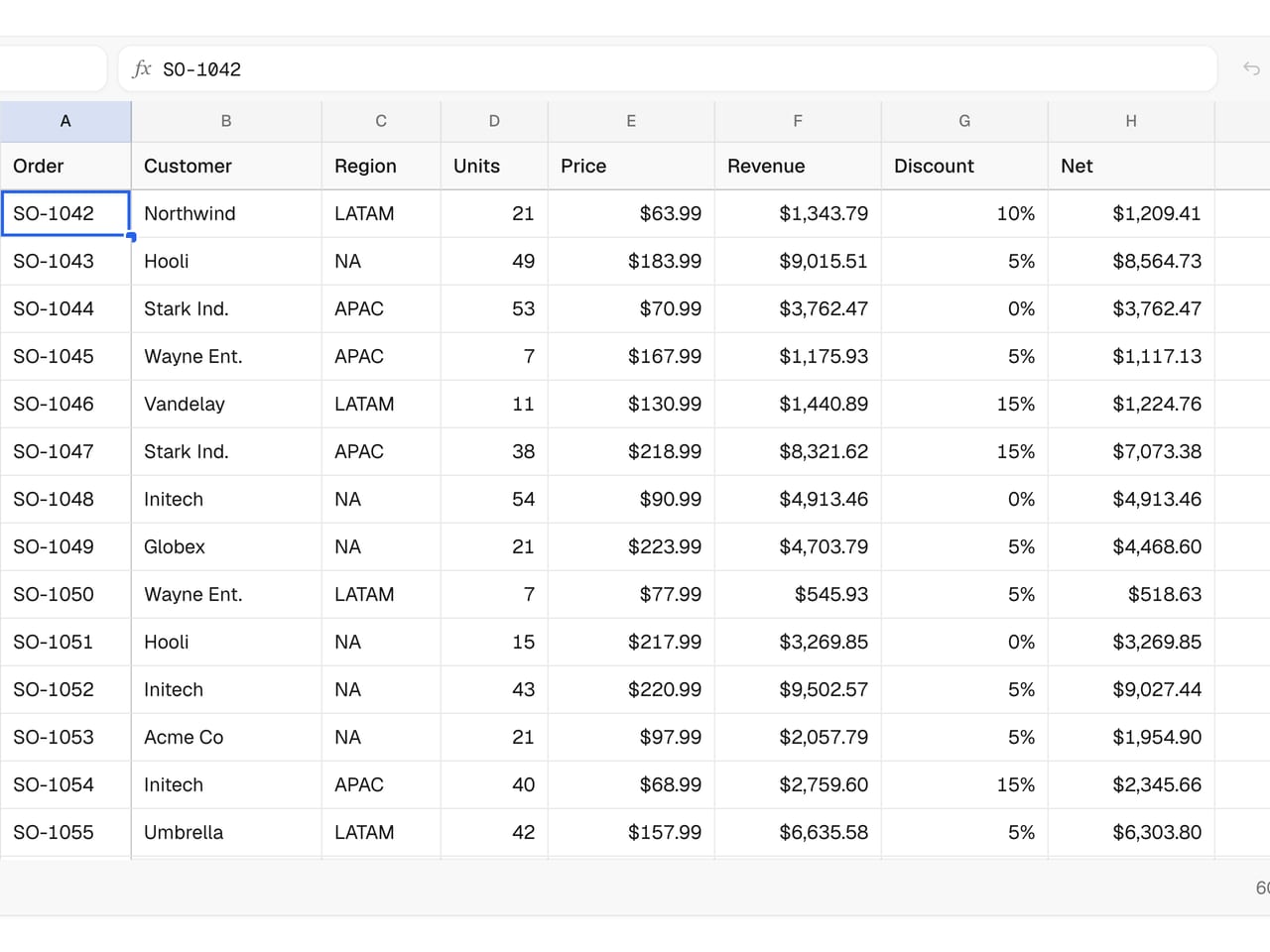This screenshot has height=952, width=1270.
Task: Select column C header
Action: click(x=381, y=121)
